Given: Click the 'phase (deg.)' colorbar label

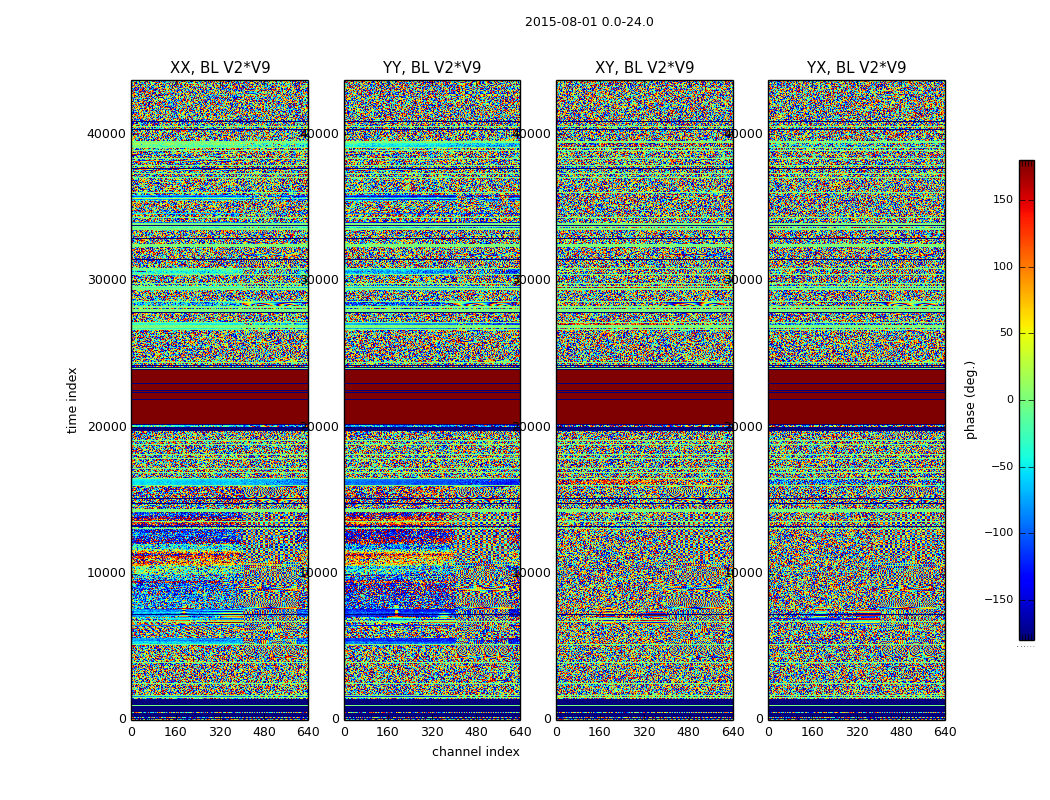Looking at the screenshot, I should pos(970,400).
